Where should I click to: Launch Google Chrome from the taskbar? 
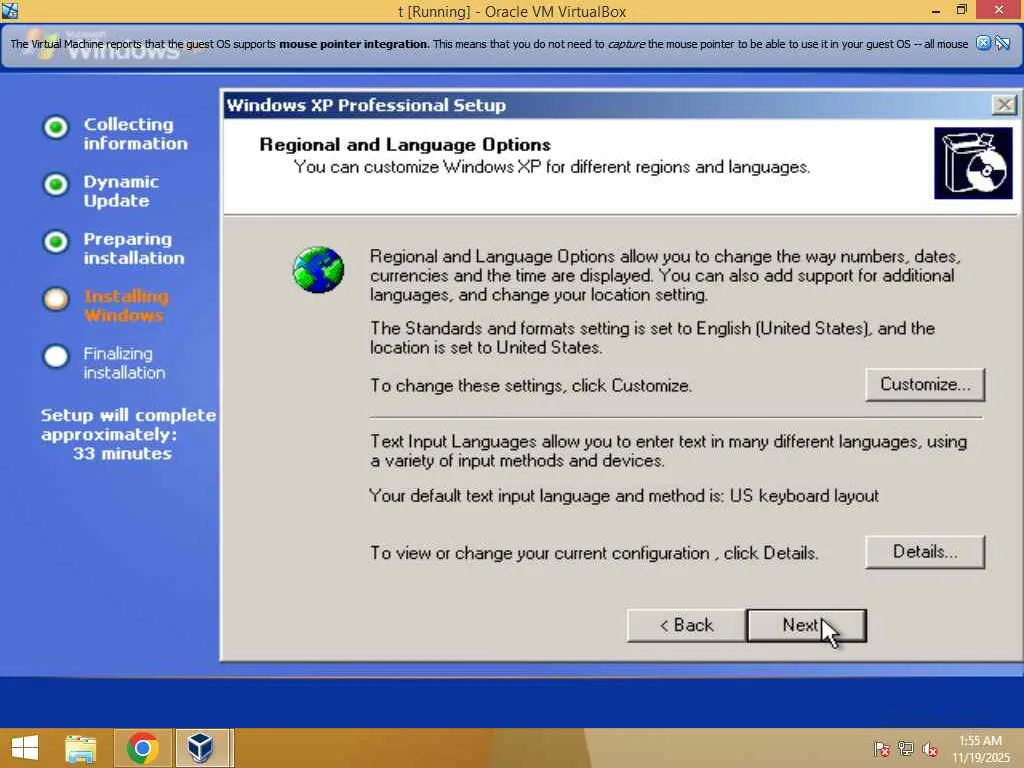143,748
